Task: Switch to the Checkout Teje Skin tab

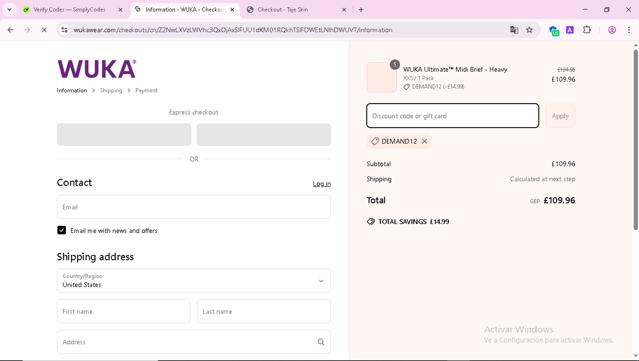Action: click(x=295, y=9)
